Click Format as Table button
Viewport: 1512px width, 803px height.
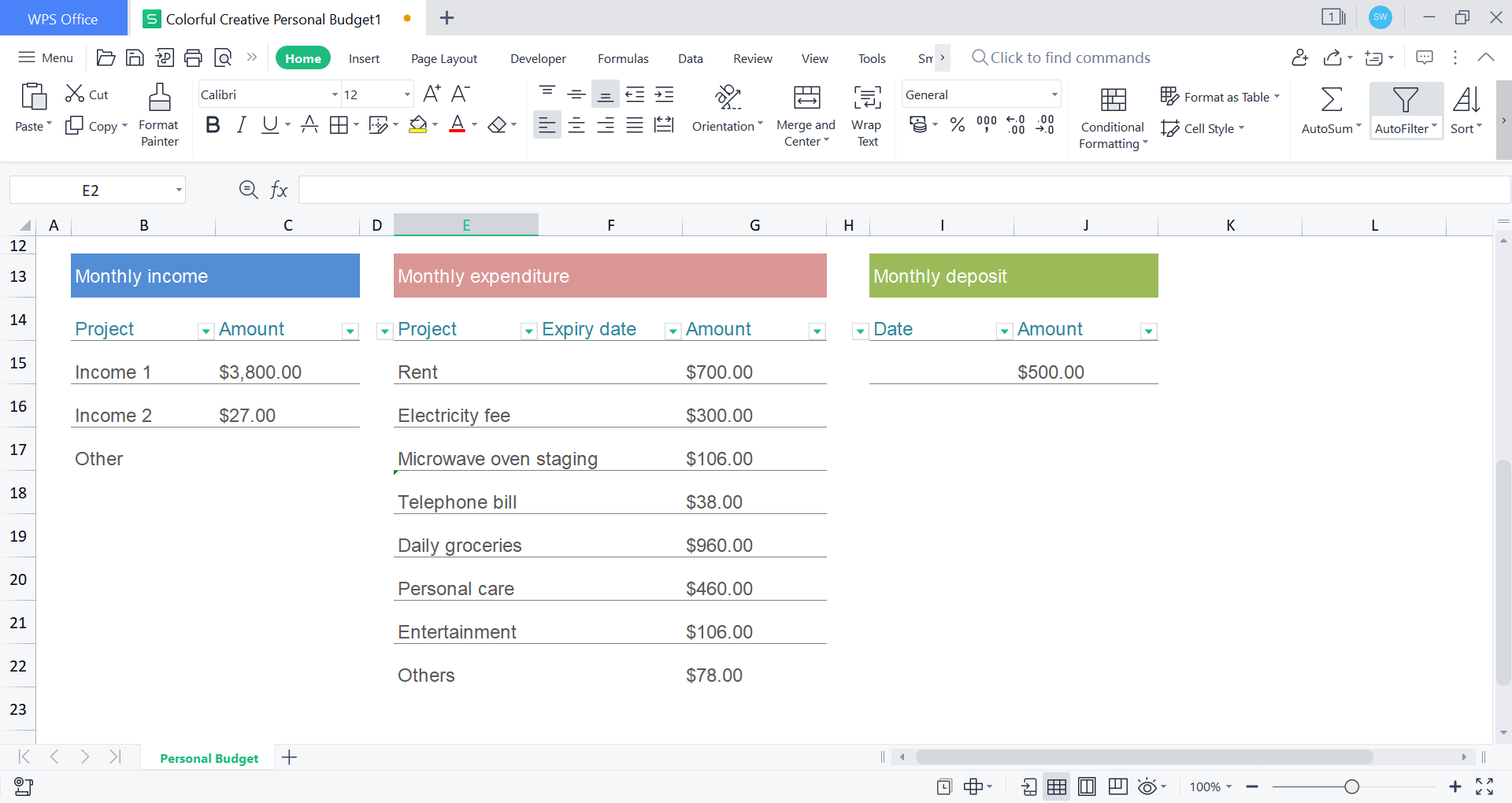tap(1220, 97)
